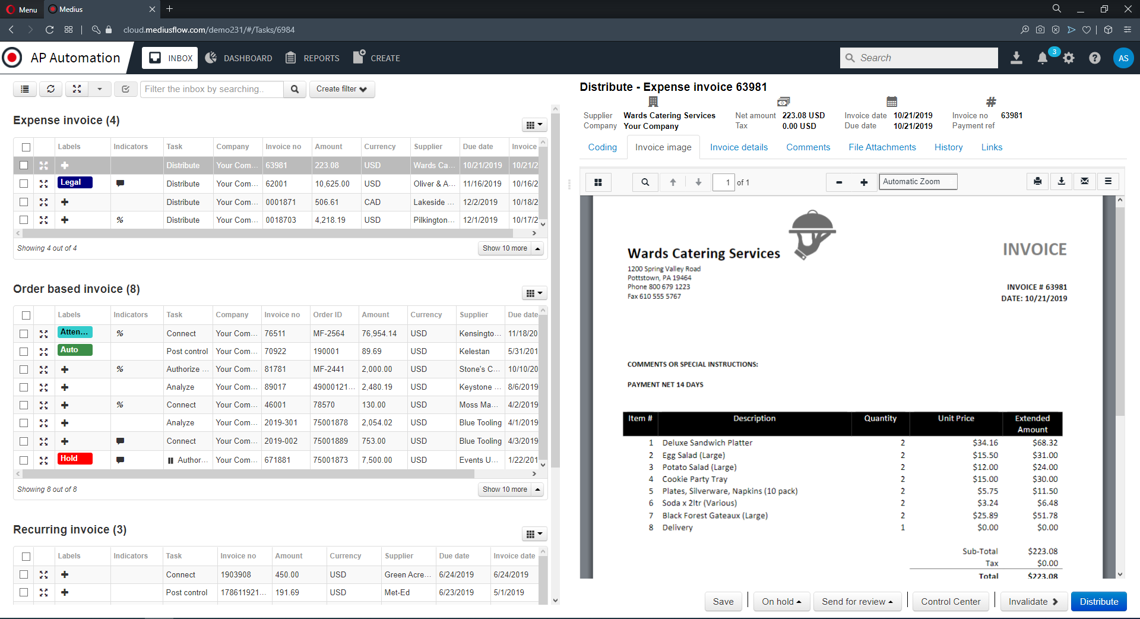Download the invoice image
Viewport: 1140px width, 619px height.
1061,182
